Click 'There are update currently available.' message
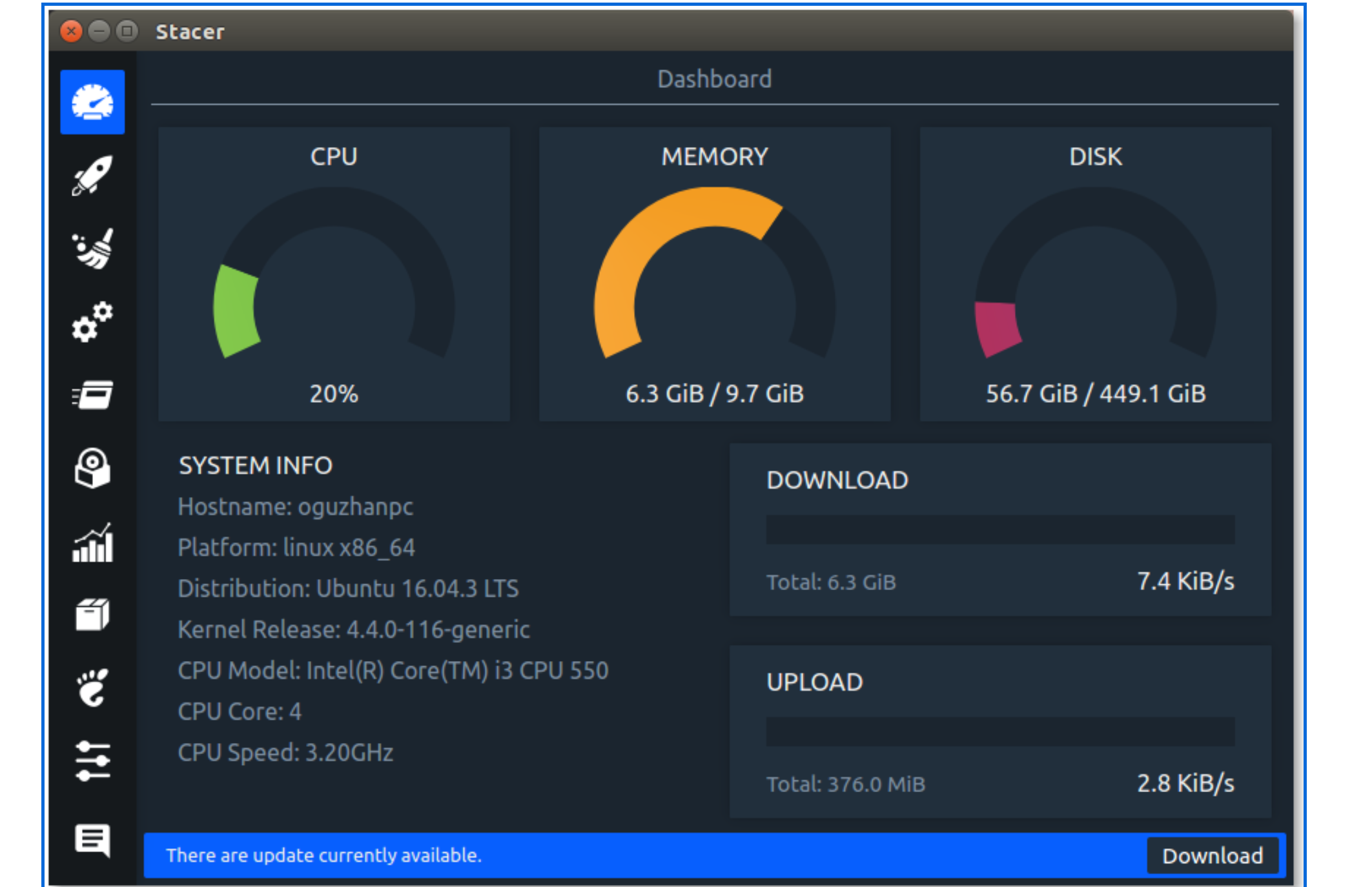 (324, 855)
